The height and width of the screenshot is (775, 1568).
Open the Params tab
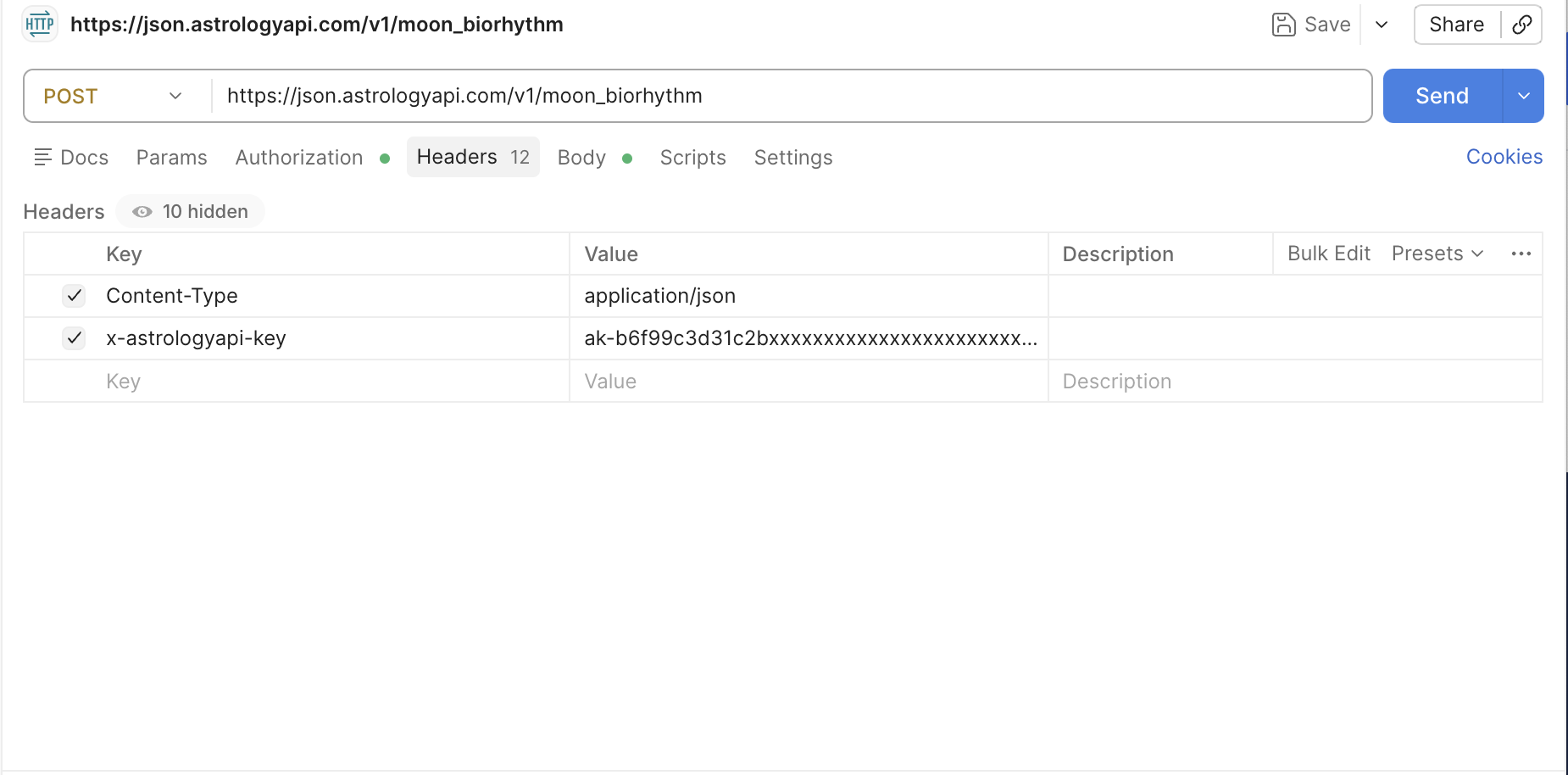tap(171, 158)
